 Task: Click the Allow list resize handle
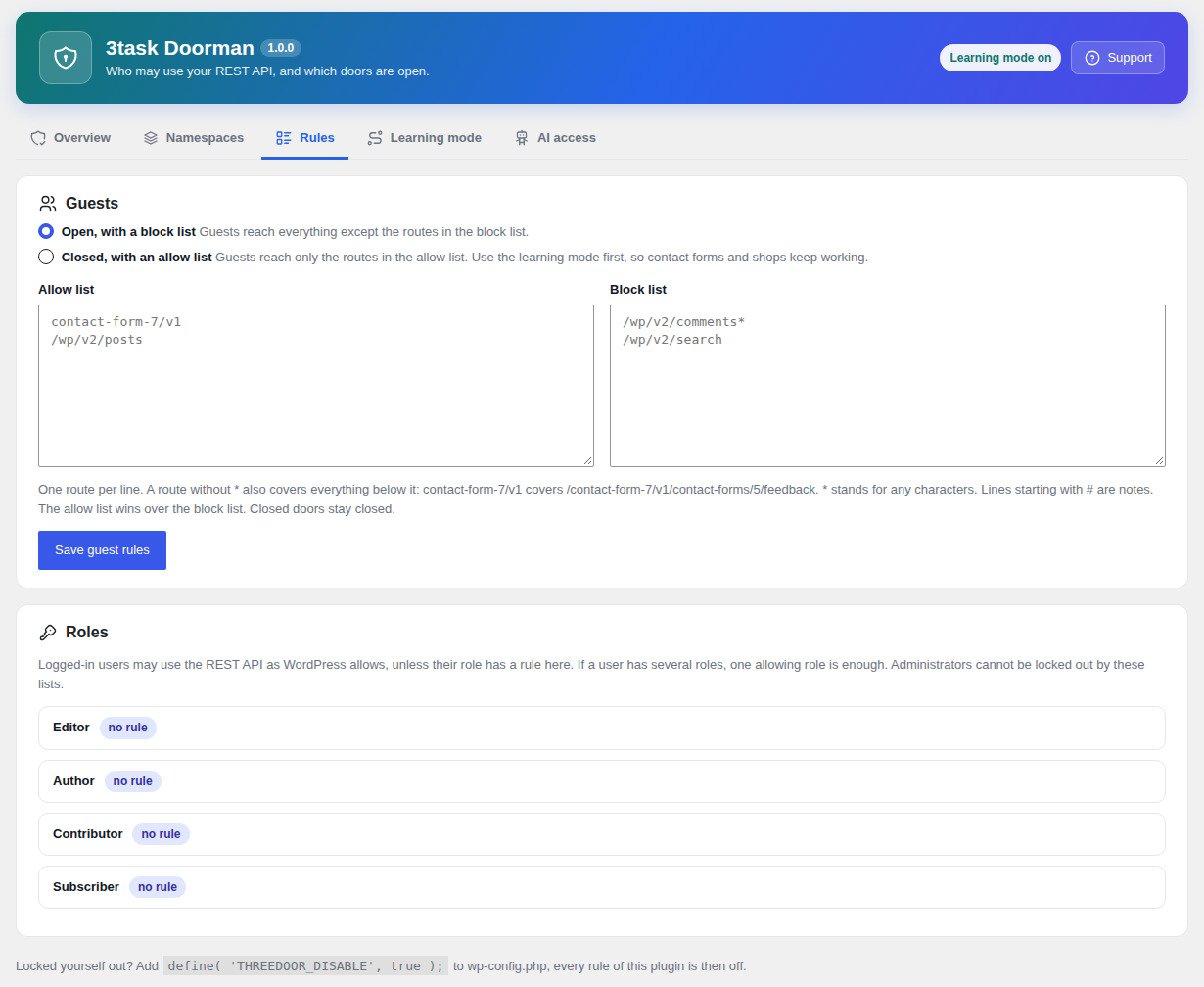(587, 460)
